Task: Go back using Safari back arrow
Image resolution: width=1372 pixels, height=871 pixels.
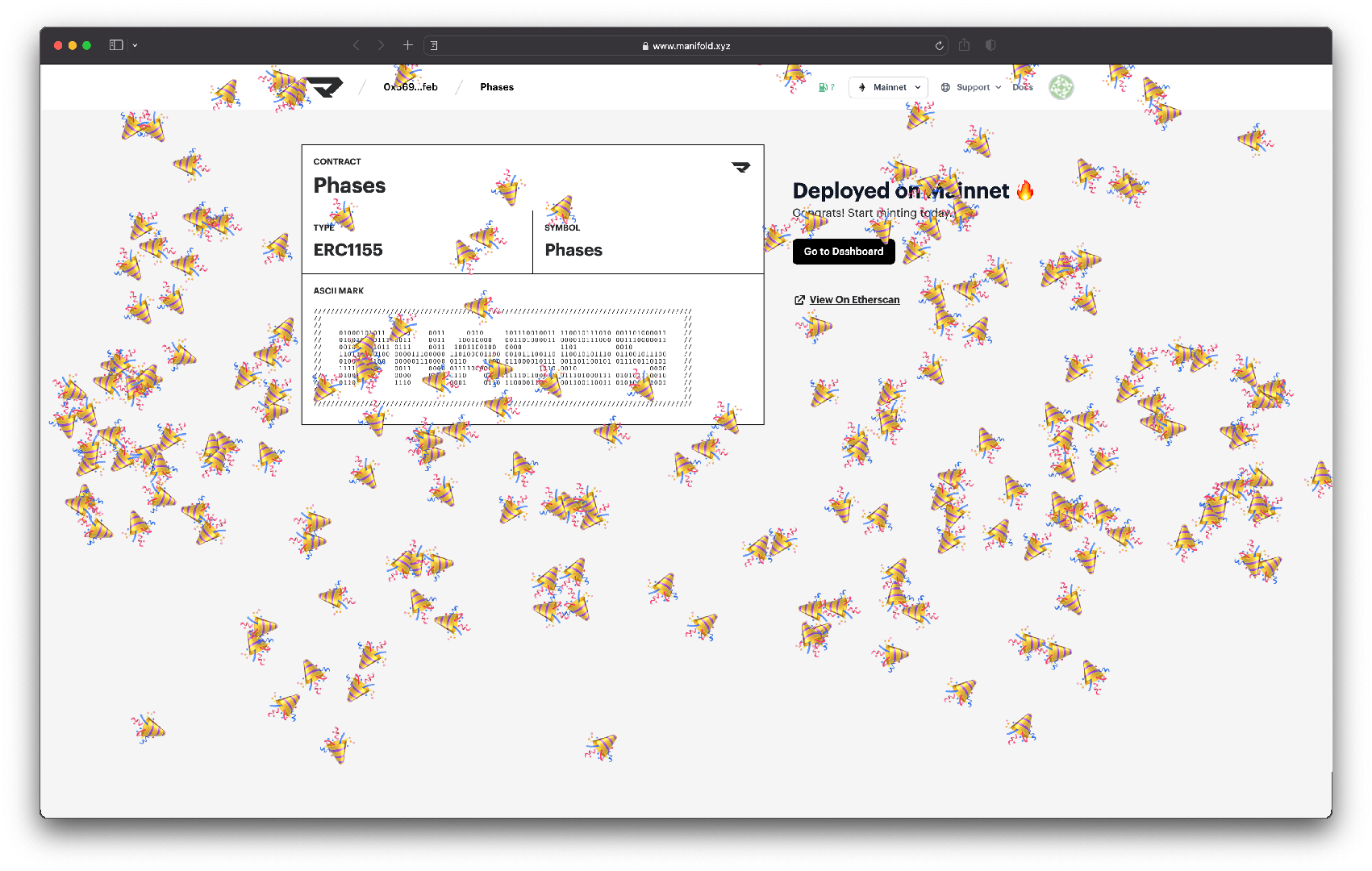Action: [356, 45]
